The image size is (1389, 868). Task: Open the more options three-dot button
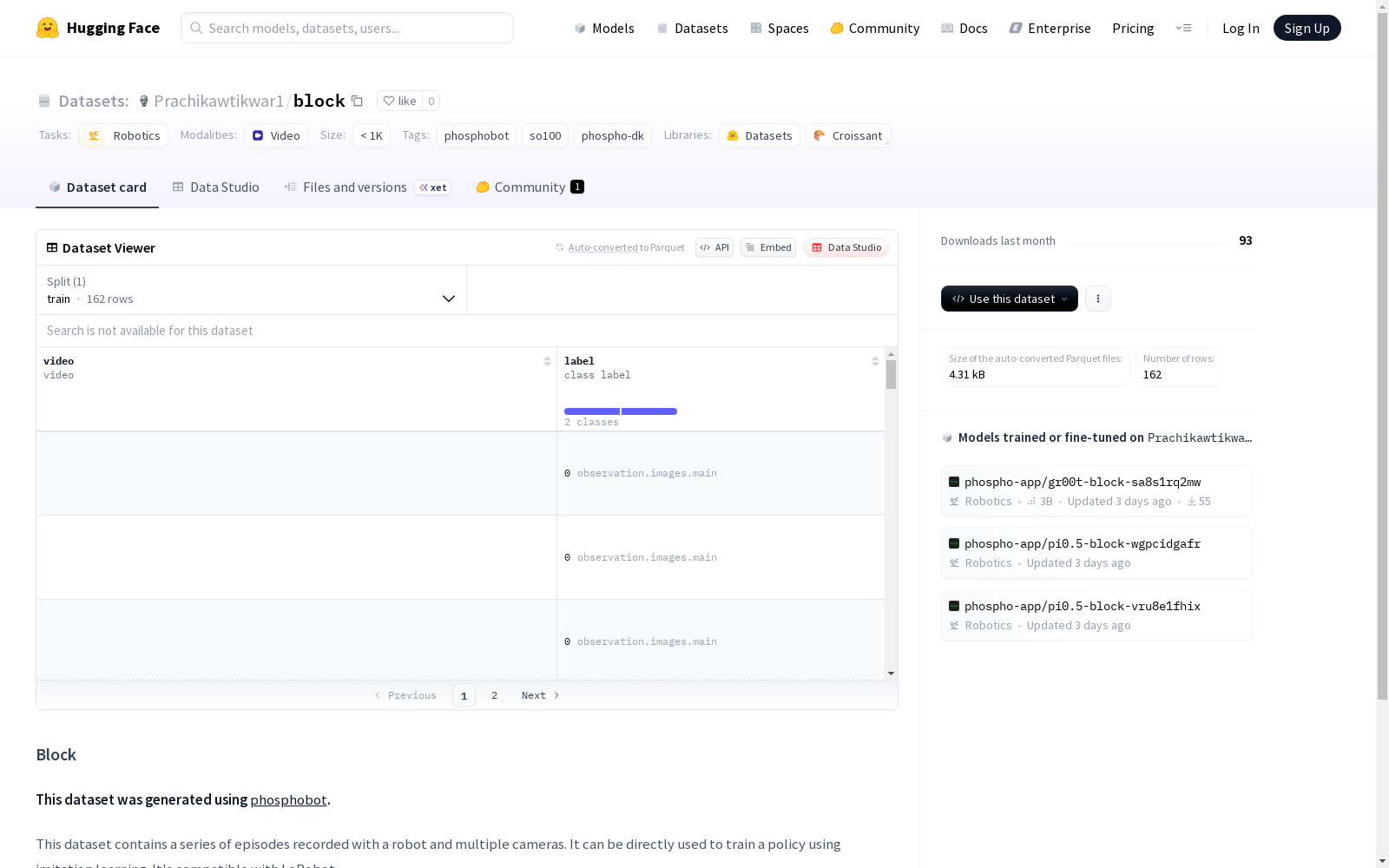click(x=1098, y=299)
